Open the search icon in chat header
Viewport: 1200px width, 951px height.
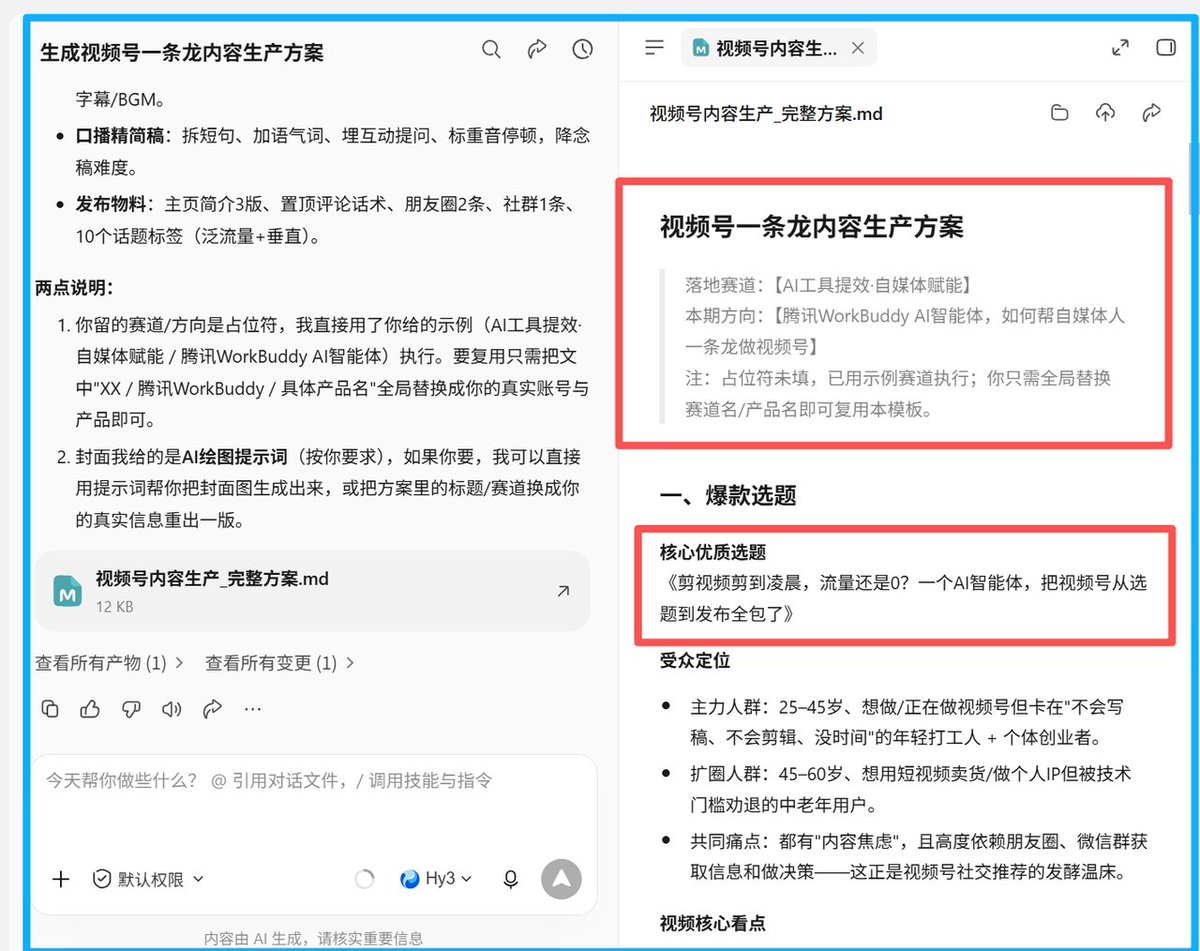[x=491, y=49]
